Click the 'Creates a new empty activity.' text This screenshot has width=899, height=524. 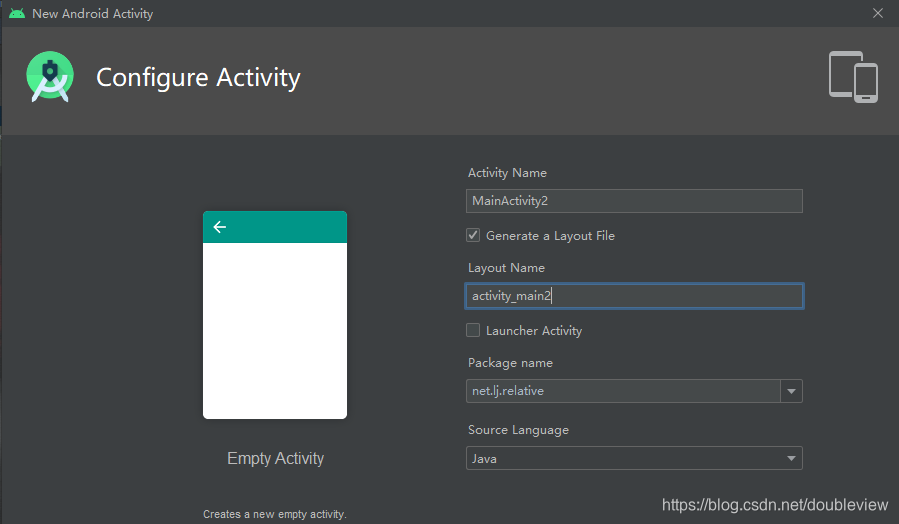coord(275,514)
